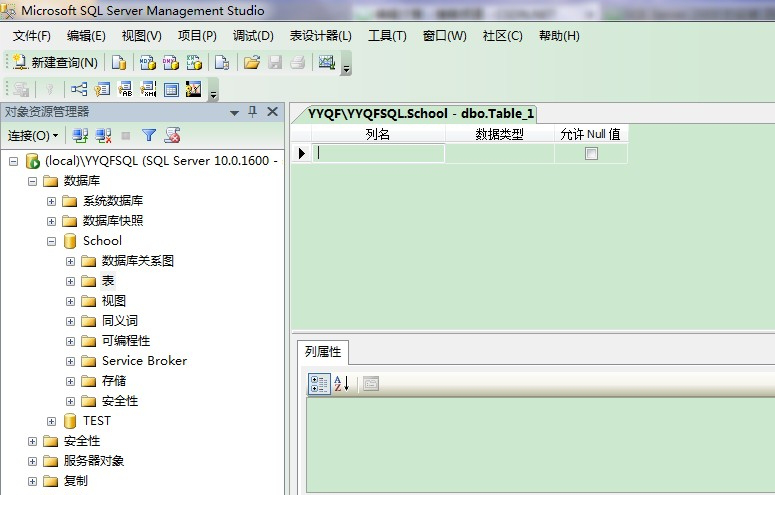Screen dimensions: 775x514
Task: Select the 服务器对象 tree item
Action: (x=93, y=461)
